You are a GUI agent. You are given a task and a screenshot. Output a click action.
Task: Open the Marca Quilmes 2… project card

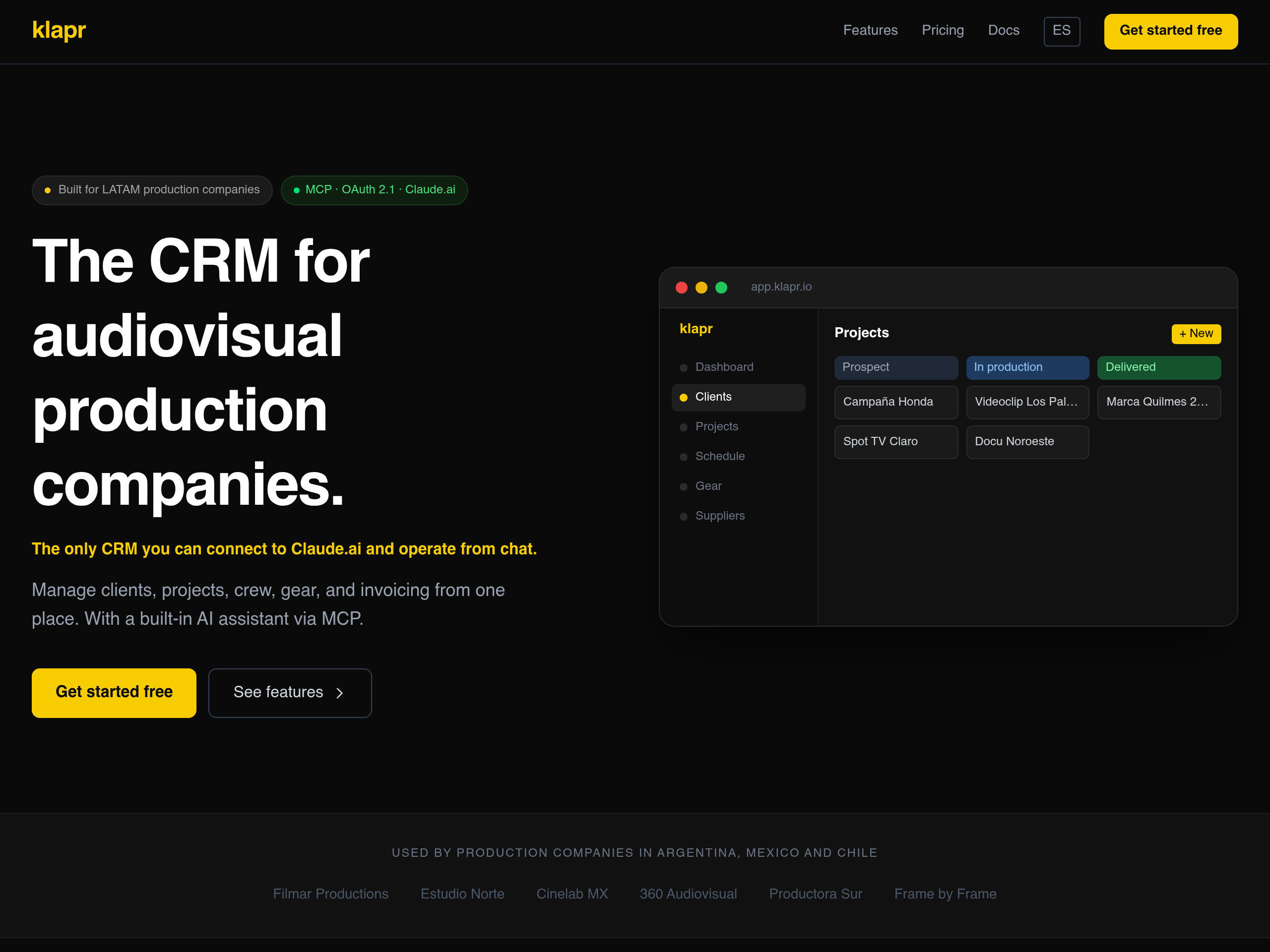(x=1158, y=402)
